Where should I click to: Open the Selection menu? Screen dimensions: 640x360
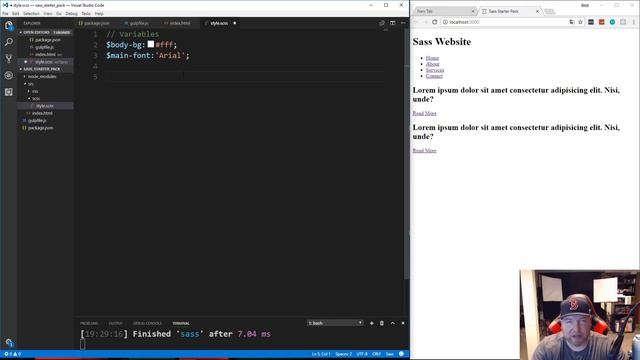tap(31, 13)
